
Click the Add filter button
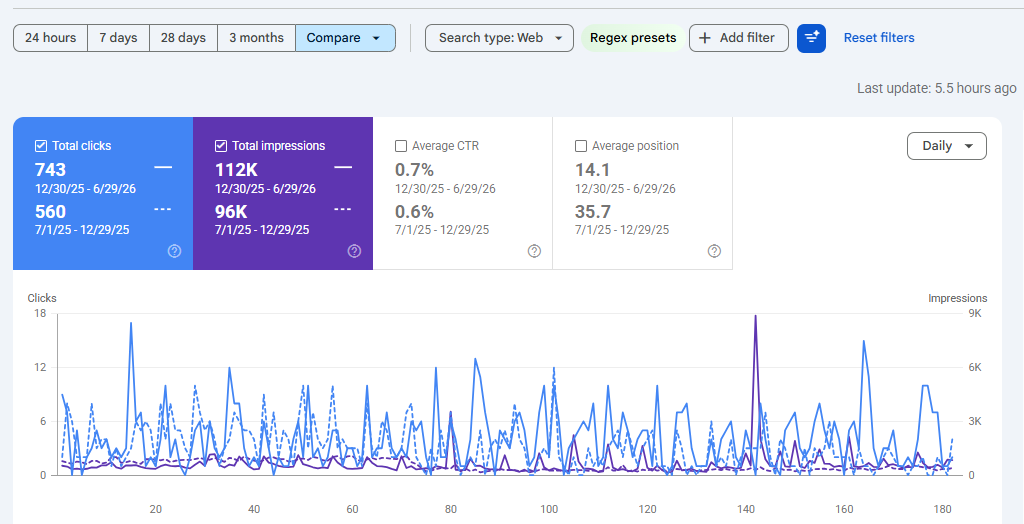coord(739,38)
